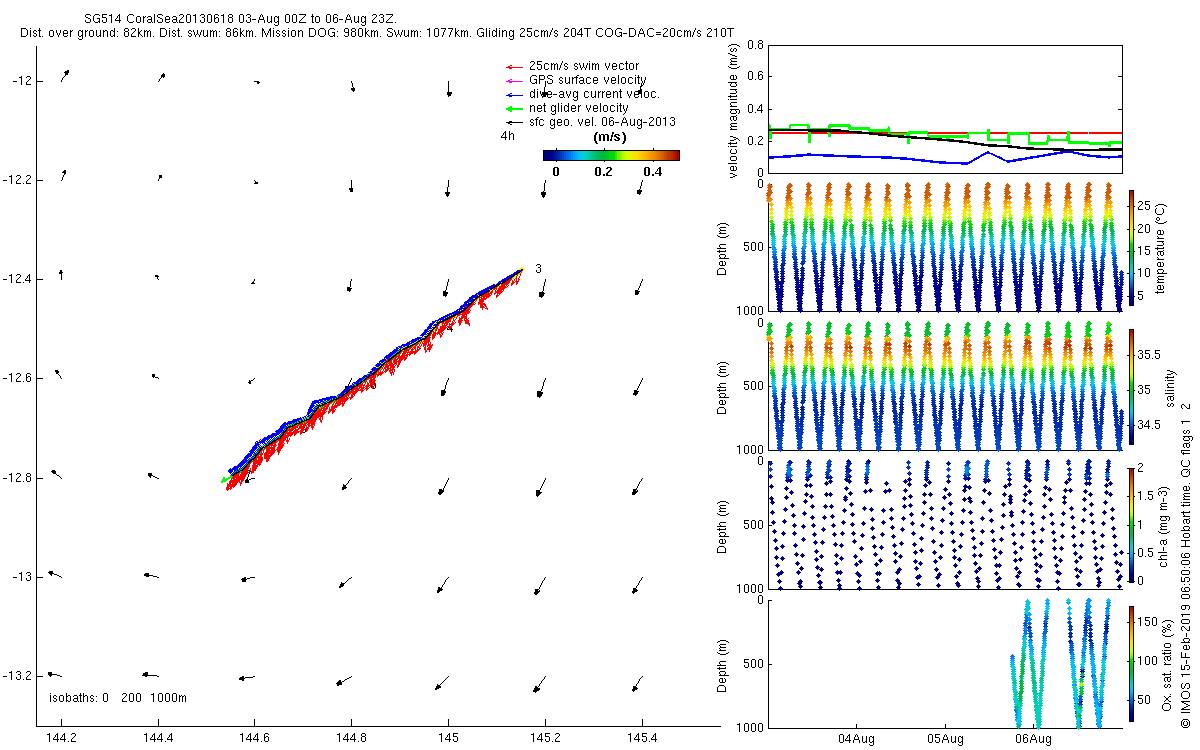Image resolution: width=1200 pixels, height=750 pixels.
Task: Click the velocity (m/s) horizontal colorbar
Action: pyautogui.click(x=611, y=155)
